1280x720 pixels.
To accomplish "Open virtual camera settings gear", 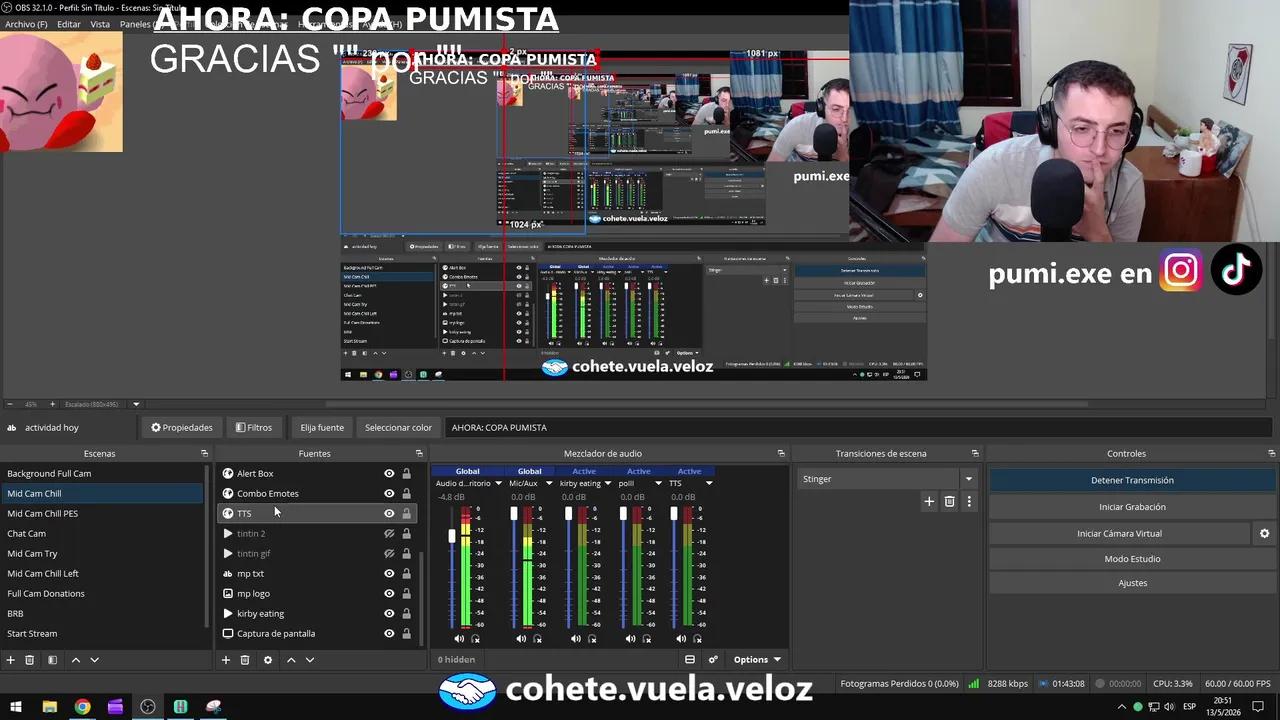I will pyautogui.click(x=1264, y=534).
